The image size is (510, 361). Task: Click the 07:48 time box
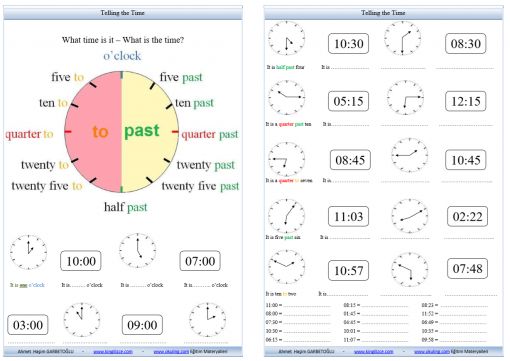coord(468,268)
